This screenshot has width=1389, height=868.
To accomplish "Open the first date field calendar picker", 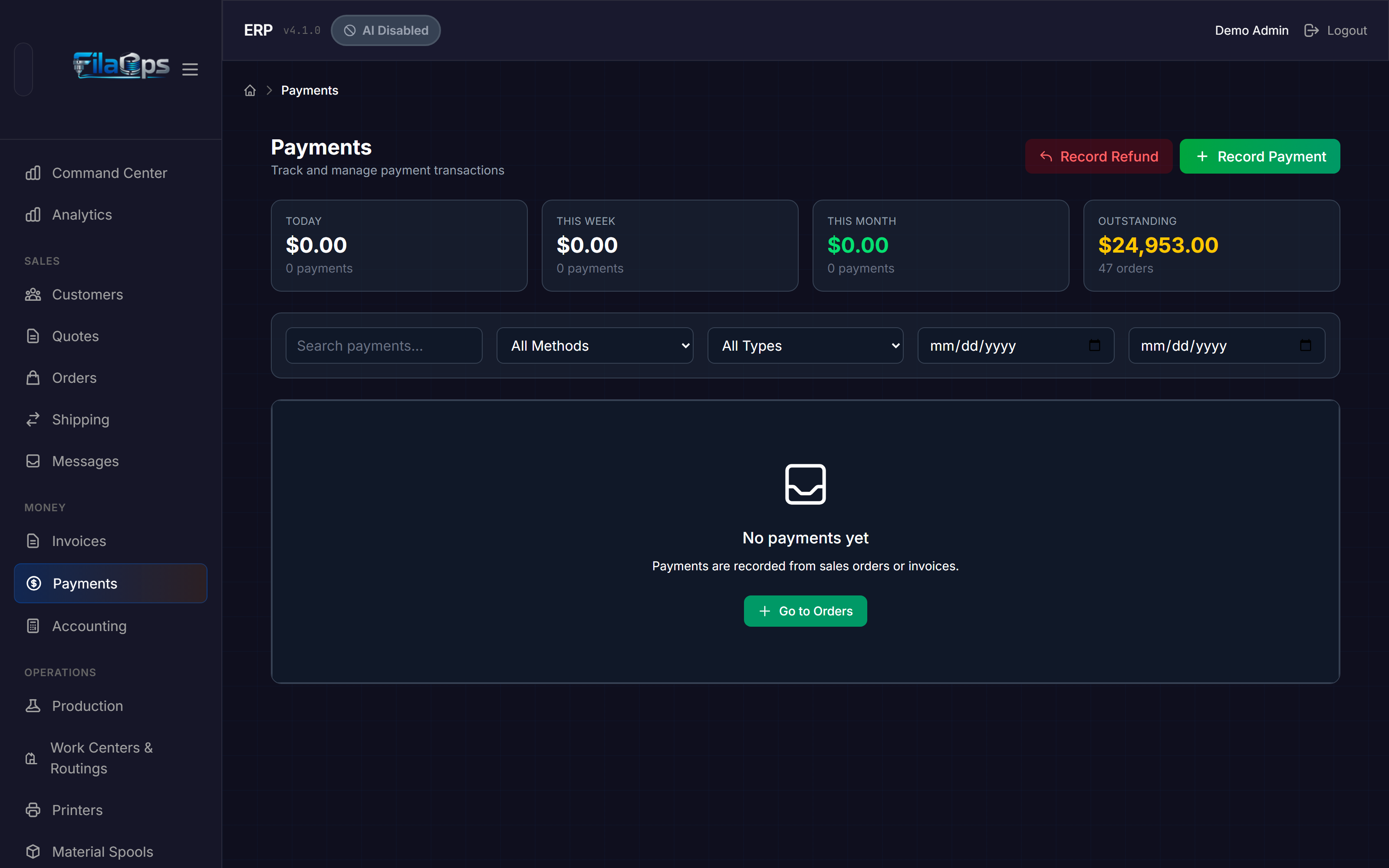I will point(1095,345).
